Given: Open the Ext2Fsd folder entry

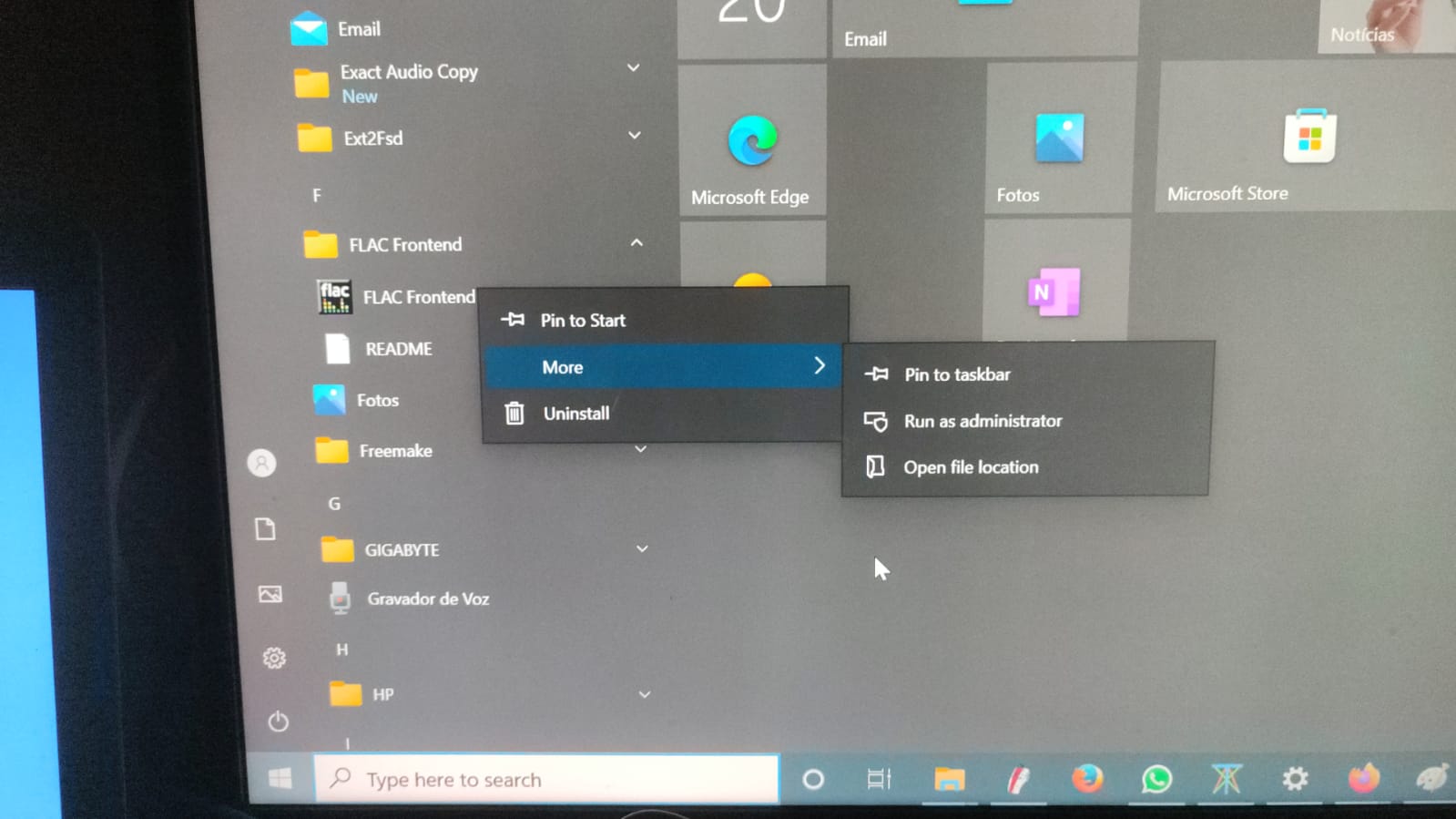Looking at the screenshot, I should [351, 138].
